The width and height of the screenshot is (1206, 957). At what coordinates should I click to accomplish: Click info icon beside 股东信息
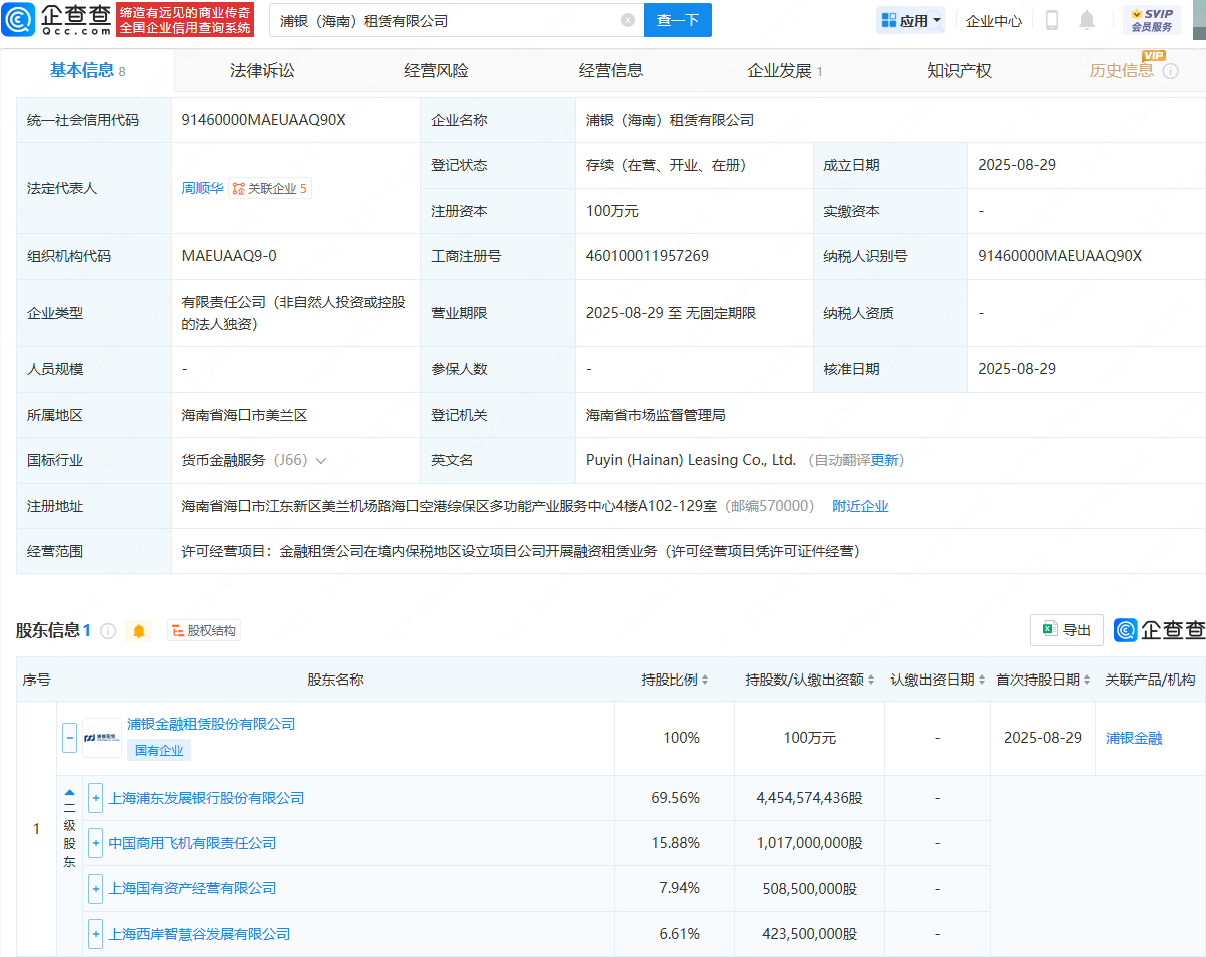tap(108, 631)
